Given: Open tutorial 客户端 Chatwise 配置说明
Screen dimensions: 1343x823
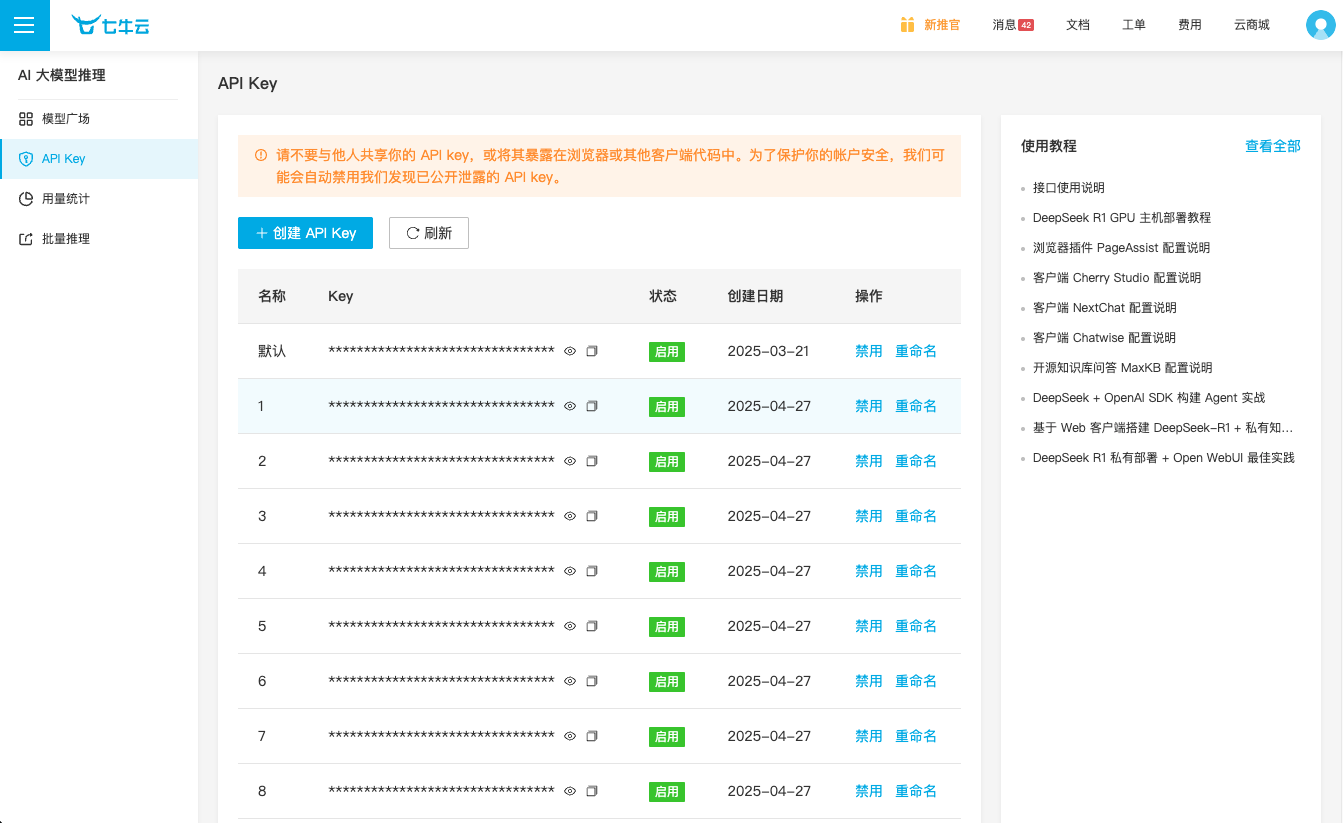Looking at the screenshot, I should click(1104, 338).
